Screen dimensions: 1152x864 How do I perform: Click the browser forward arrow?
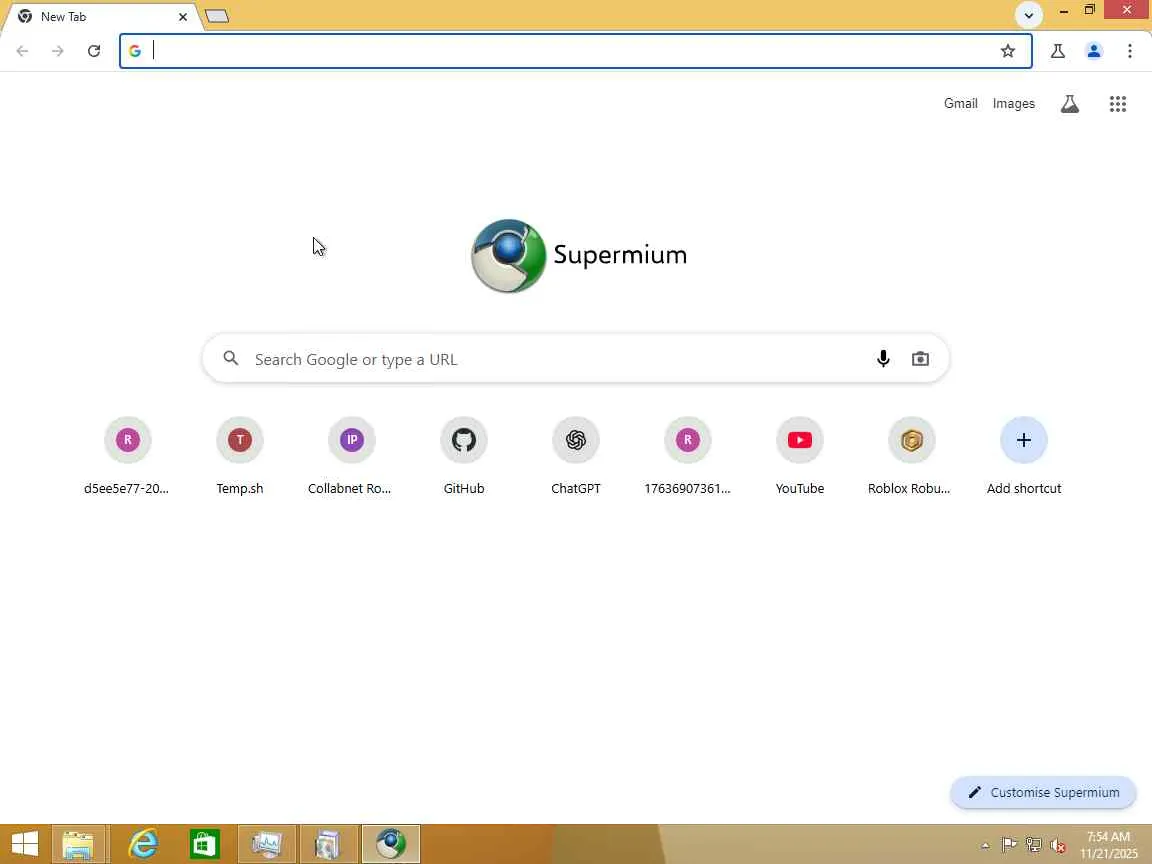click(57, 51)
